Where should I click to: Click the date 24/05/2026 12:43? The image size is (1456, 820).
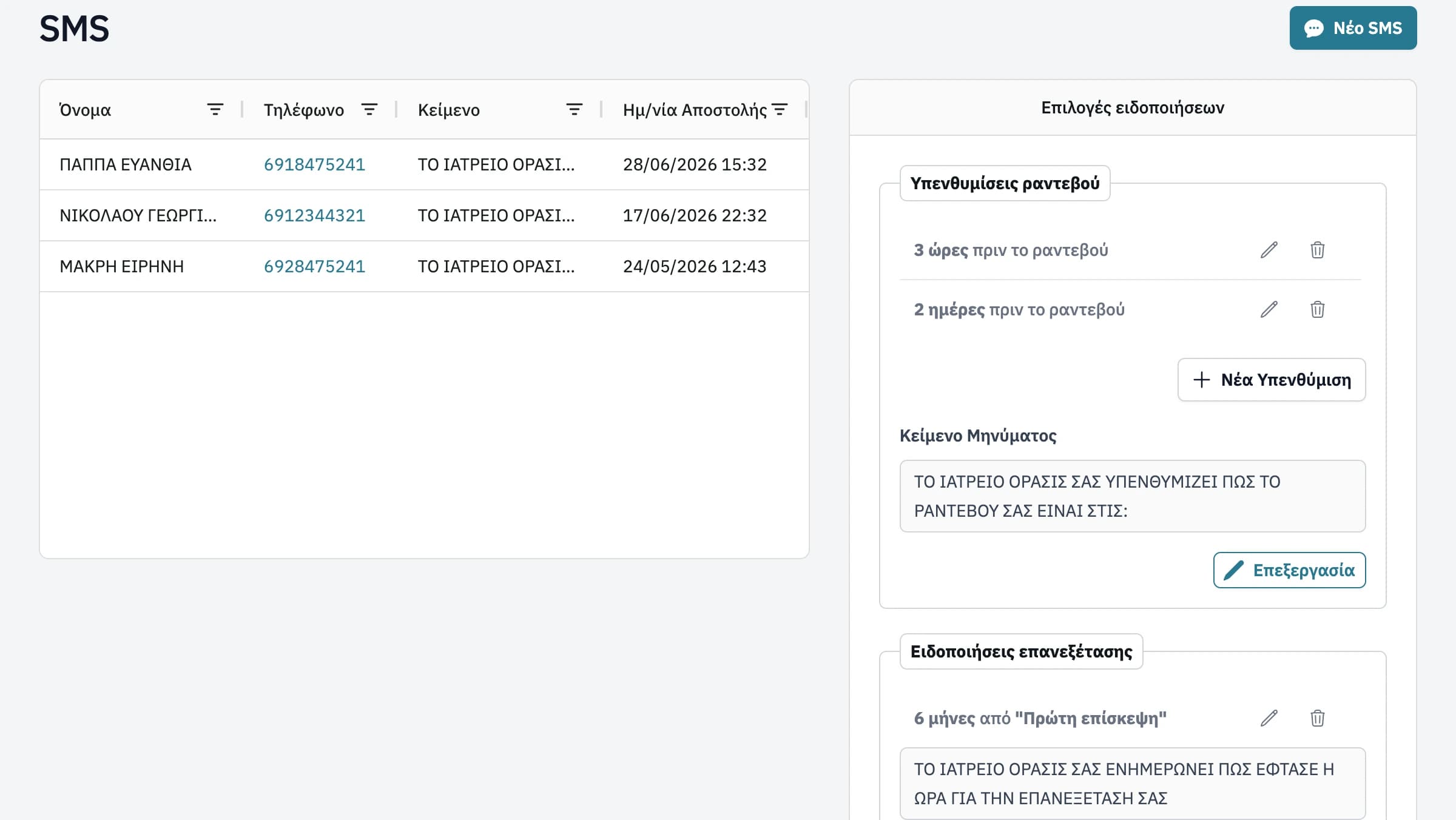[695, 266]
